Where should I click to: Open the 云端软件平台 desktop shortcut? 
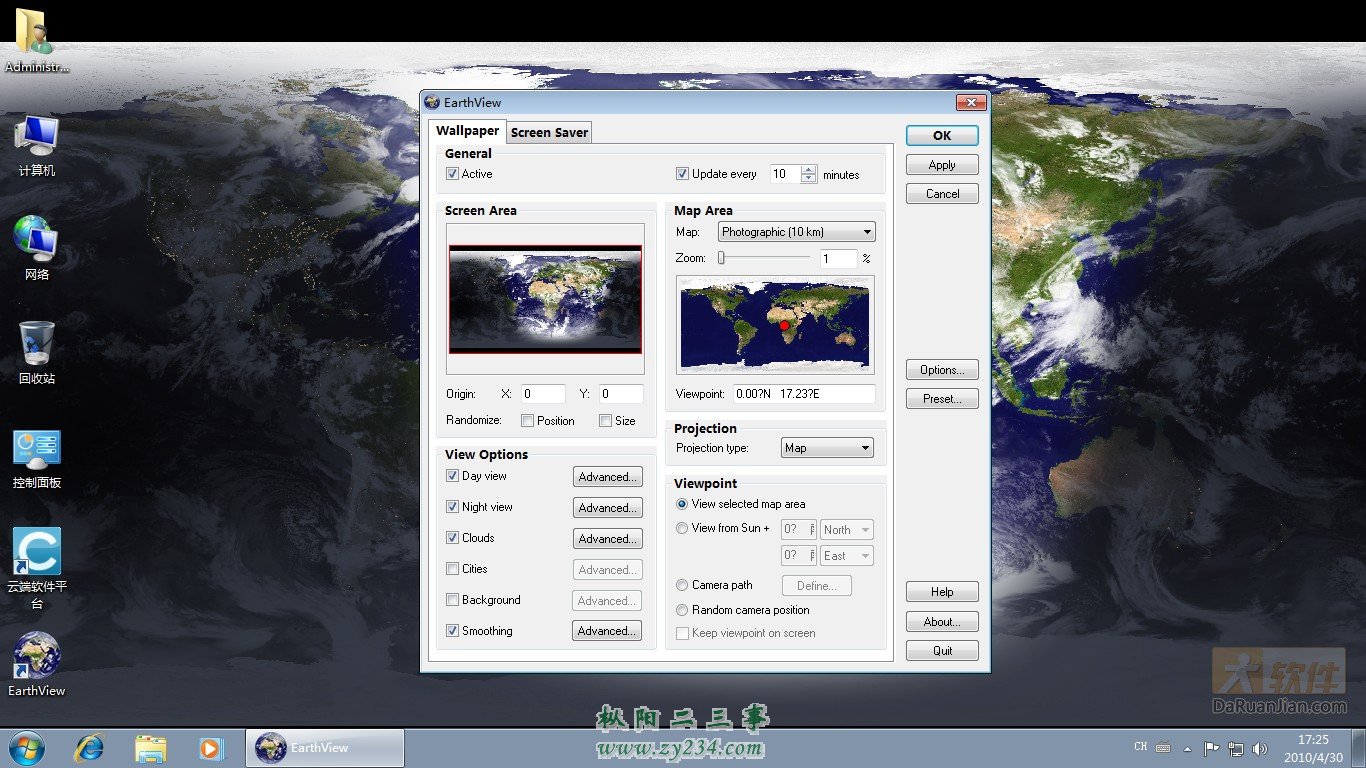click(37, 568)
